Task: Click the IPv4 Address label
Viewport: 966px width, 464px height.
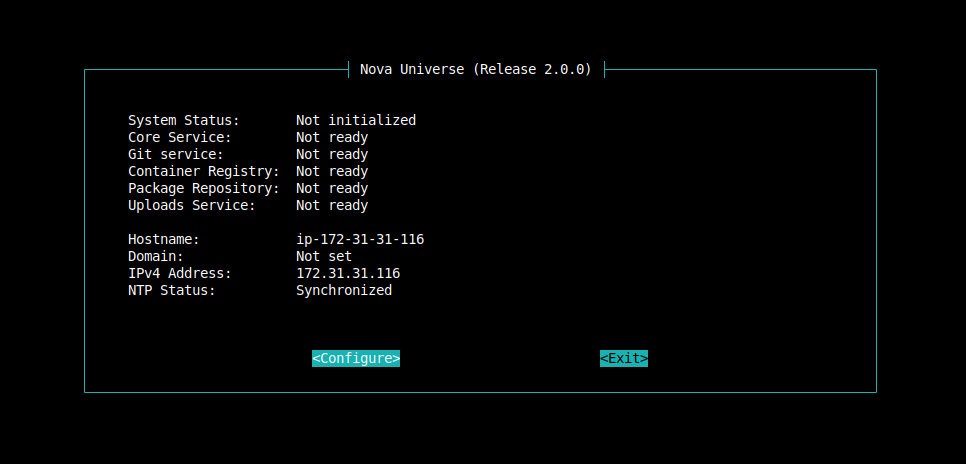Action: click(180, 274)
